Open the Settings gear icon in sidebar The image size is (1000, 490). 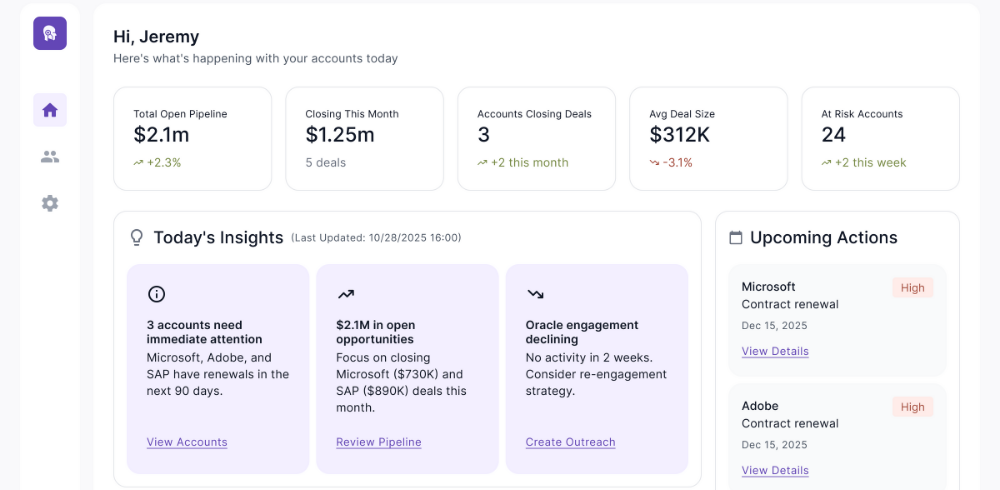(50, 204)
